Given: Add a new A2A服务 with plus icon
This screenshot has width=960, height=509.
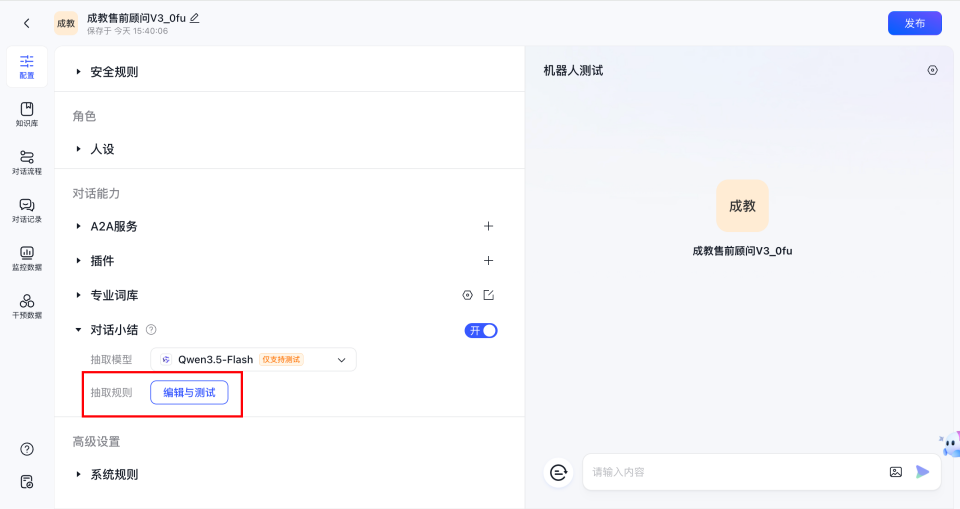Looking at the screenshot, I should [x=489, y=226].
